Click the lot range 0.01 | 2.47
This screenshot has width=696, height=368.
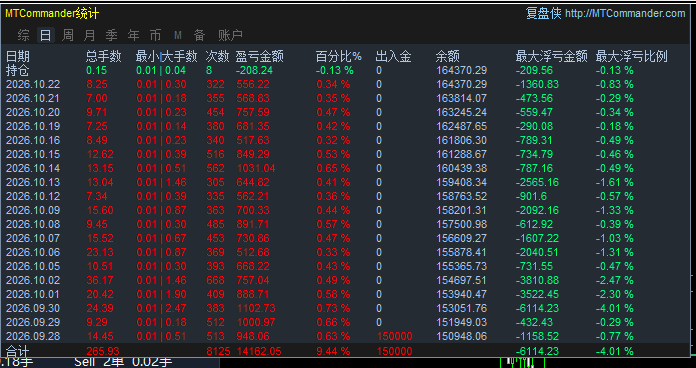(x=161, y=309)
